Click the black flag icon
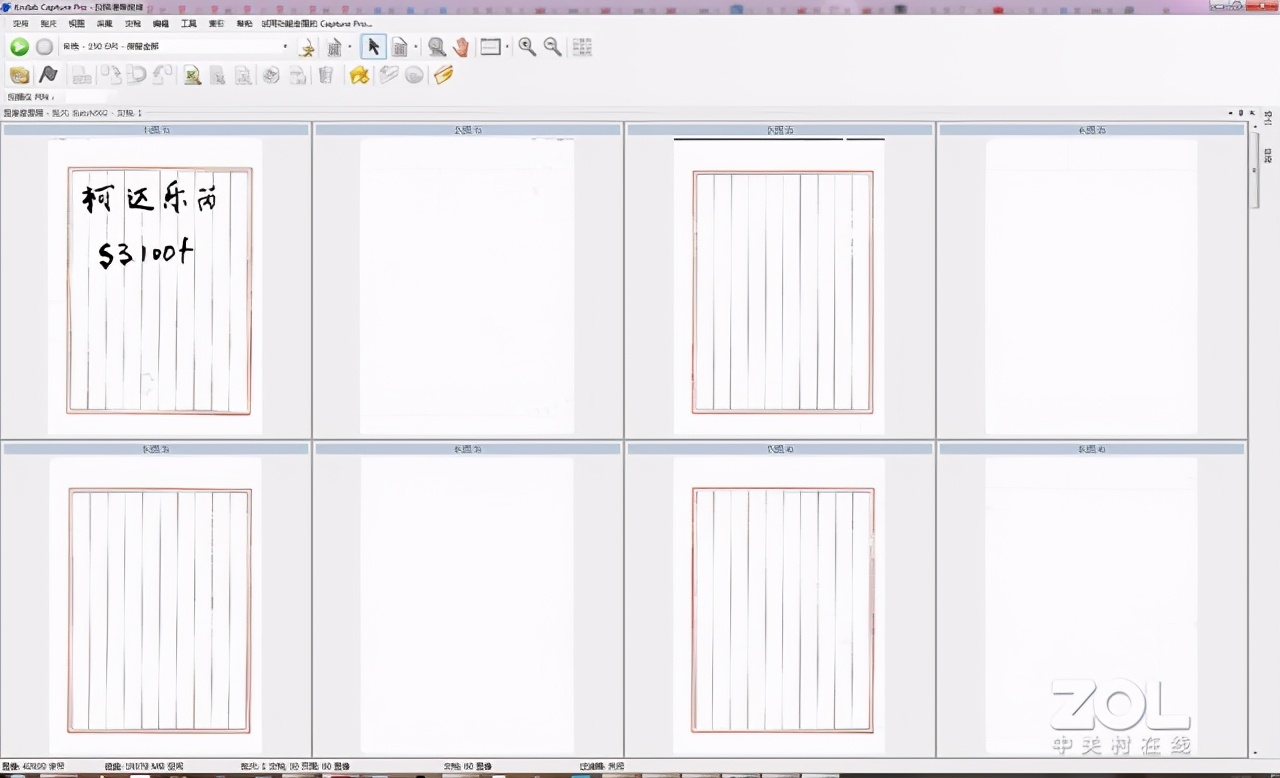 [x=47, y=75]
